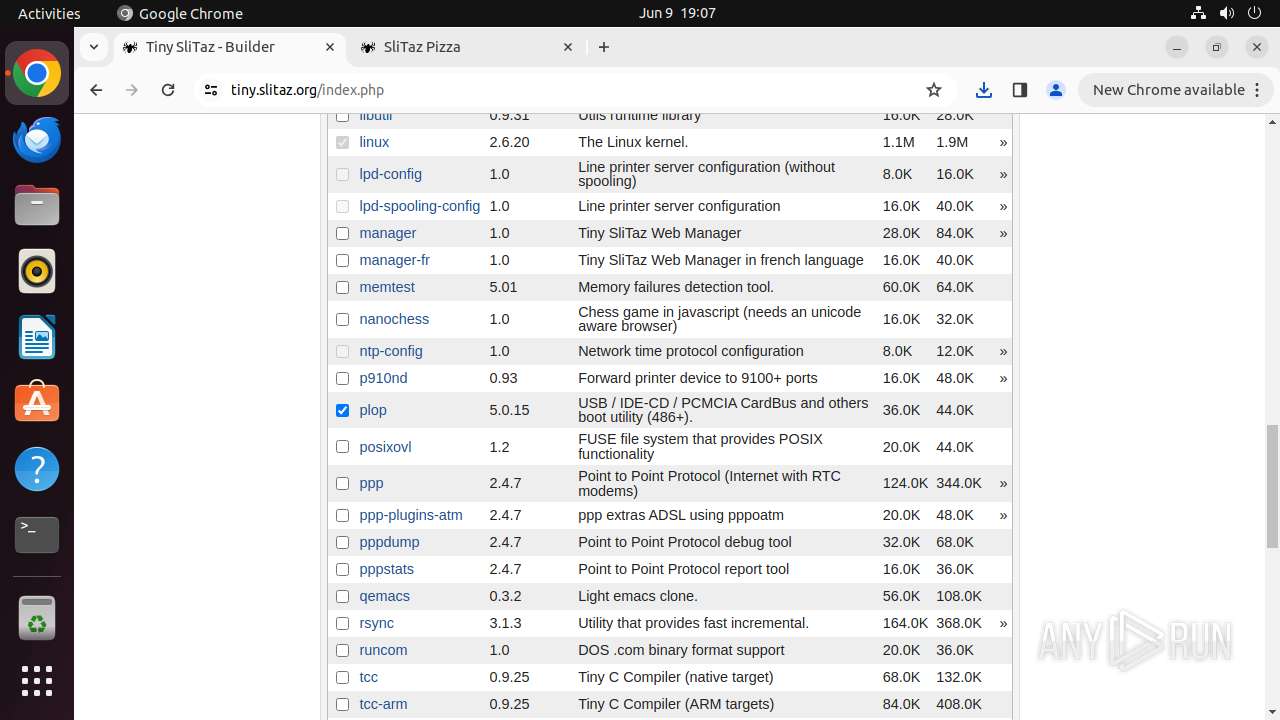The width and height of the screenshot is (1280, 720).
Task: Check the pppdump package checkbox
Action: [343, 542]
